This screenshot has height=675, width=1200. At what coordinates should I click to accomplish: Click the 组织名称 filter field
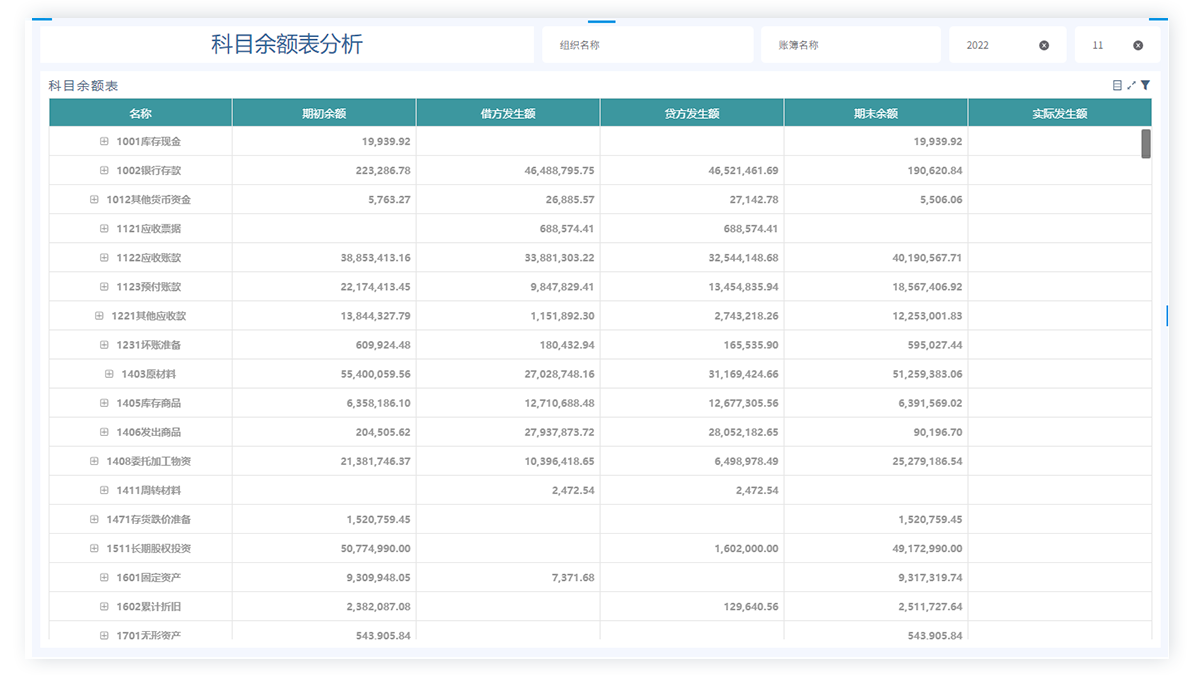(647, 46)
